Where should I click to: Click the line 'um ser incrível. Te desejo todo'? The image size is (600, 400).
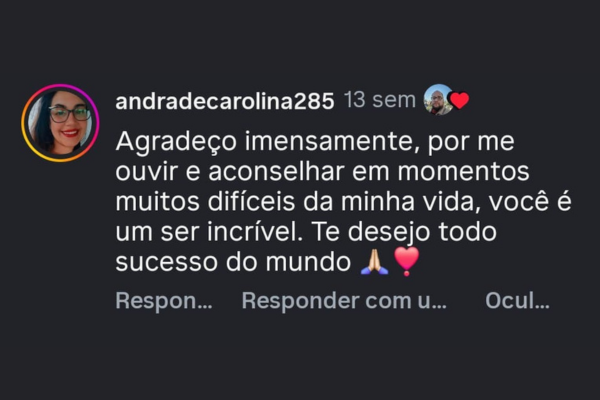(306, 232)
